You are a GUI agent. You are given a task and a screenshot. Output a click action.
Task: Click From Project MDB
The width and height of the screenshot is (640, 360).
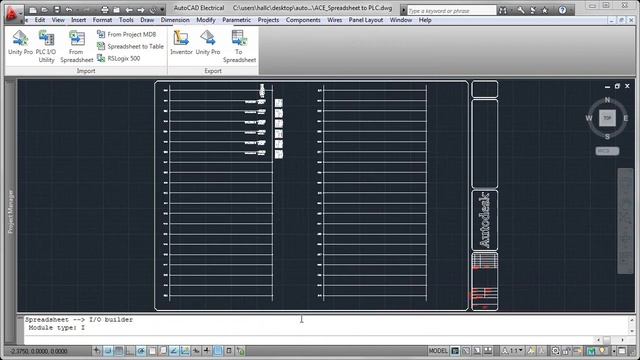point(127,34)
